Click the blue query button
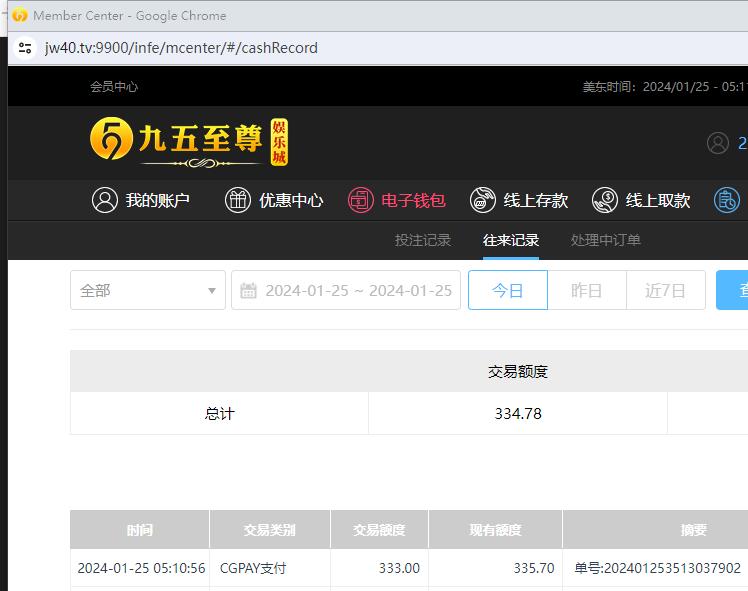 tap(732, 290)
